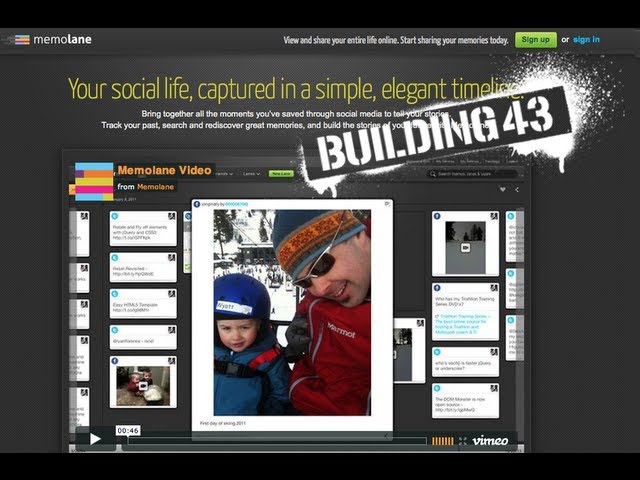Play the kids video thumbnail in the left column
640x480 pixels.
click(x=143, y=386)
